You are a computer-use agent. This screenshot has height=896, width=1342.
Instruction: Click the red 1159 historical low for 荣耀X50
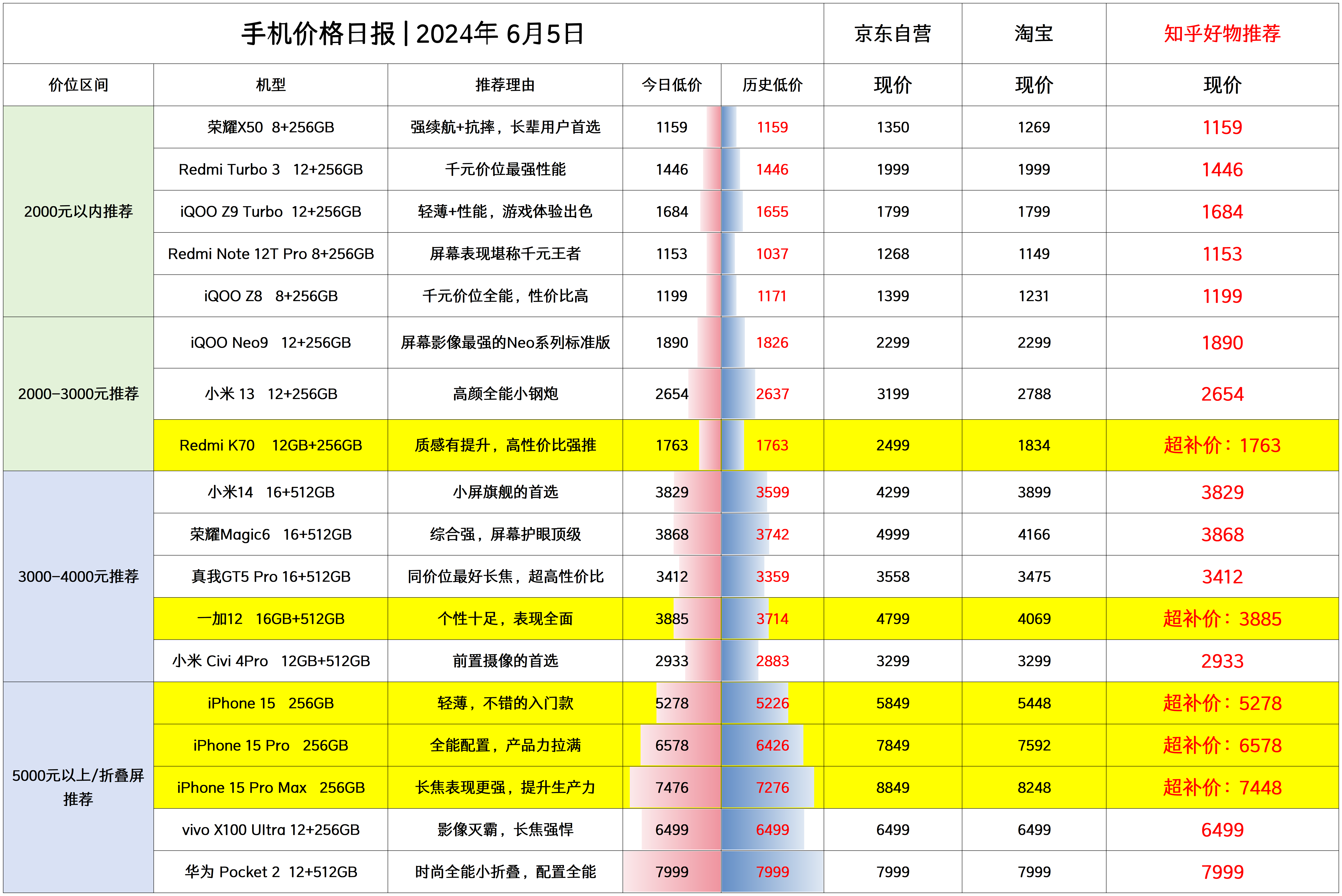coord(773,127)
